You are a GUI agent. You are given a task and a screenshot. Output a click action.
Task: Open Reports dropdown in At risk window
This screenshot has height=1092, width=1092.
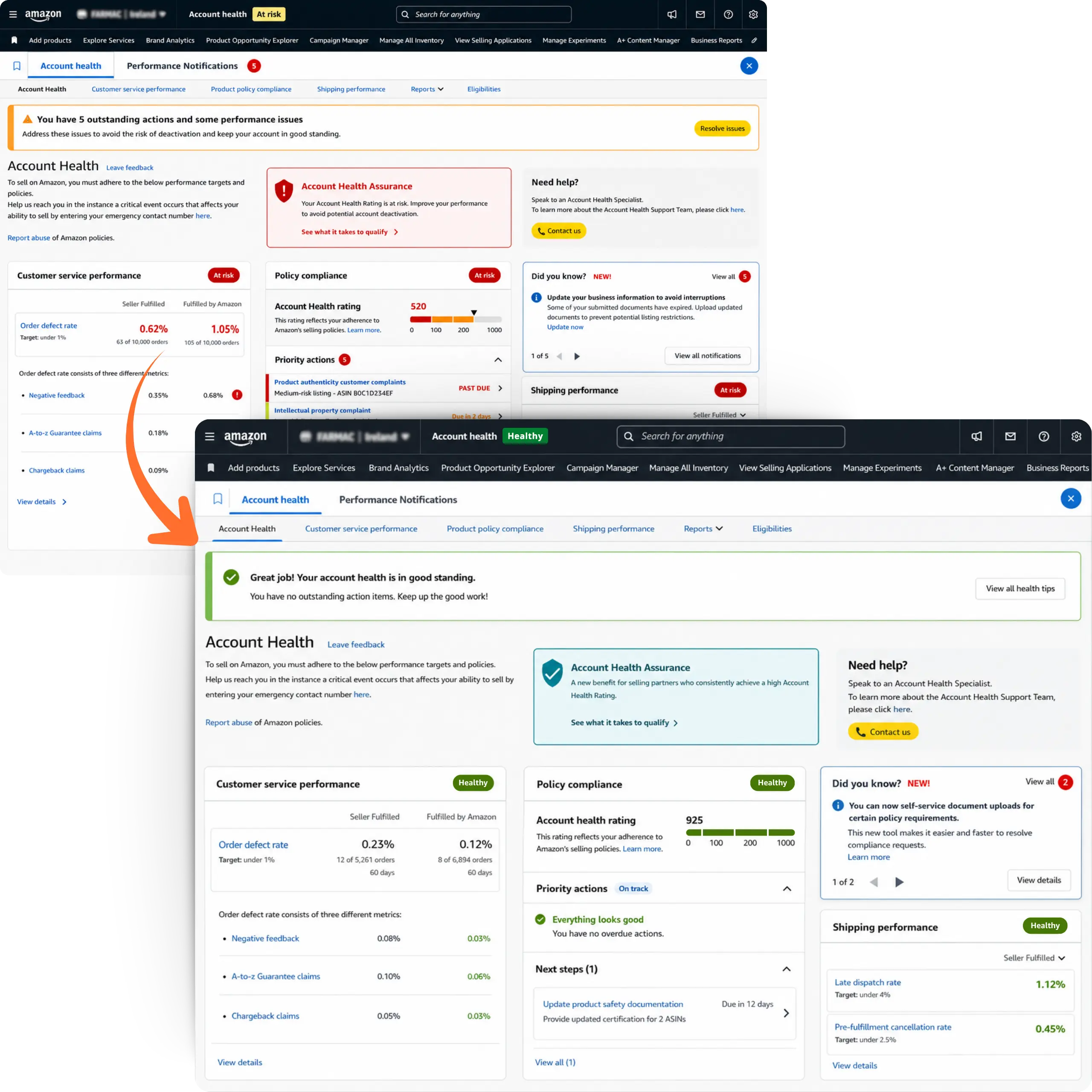(427, 89)
